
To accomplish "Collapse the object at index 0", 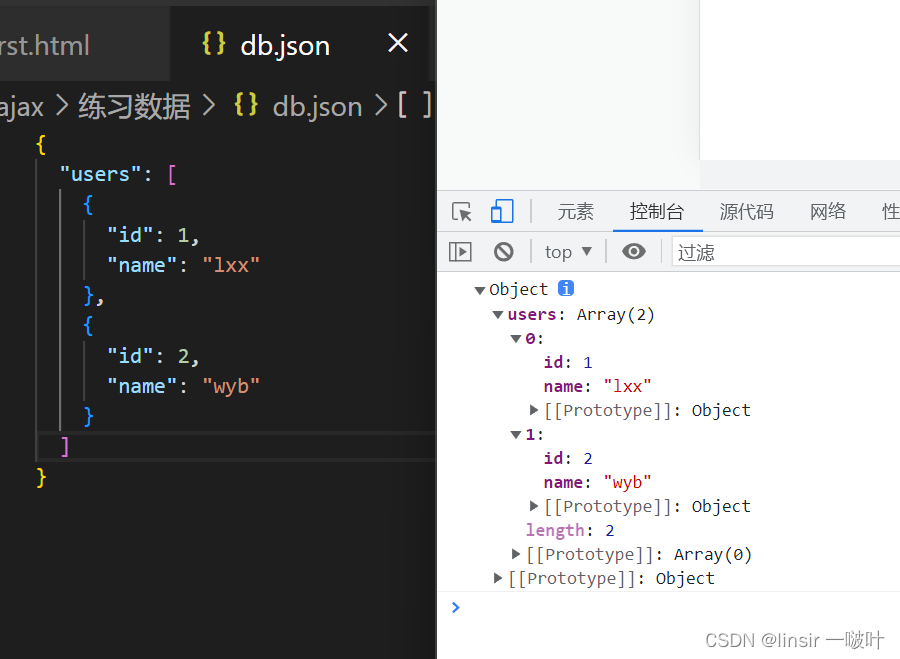I will click(513, 337).
